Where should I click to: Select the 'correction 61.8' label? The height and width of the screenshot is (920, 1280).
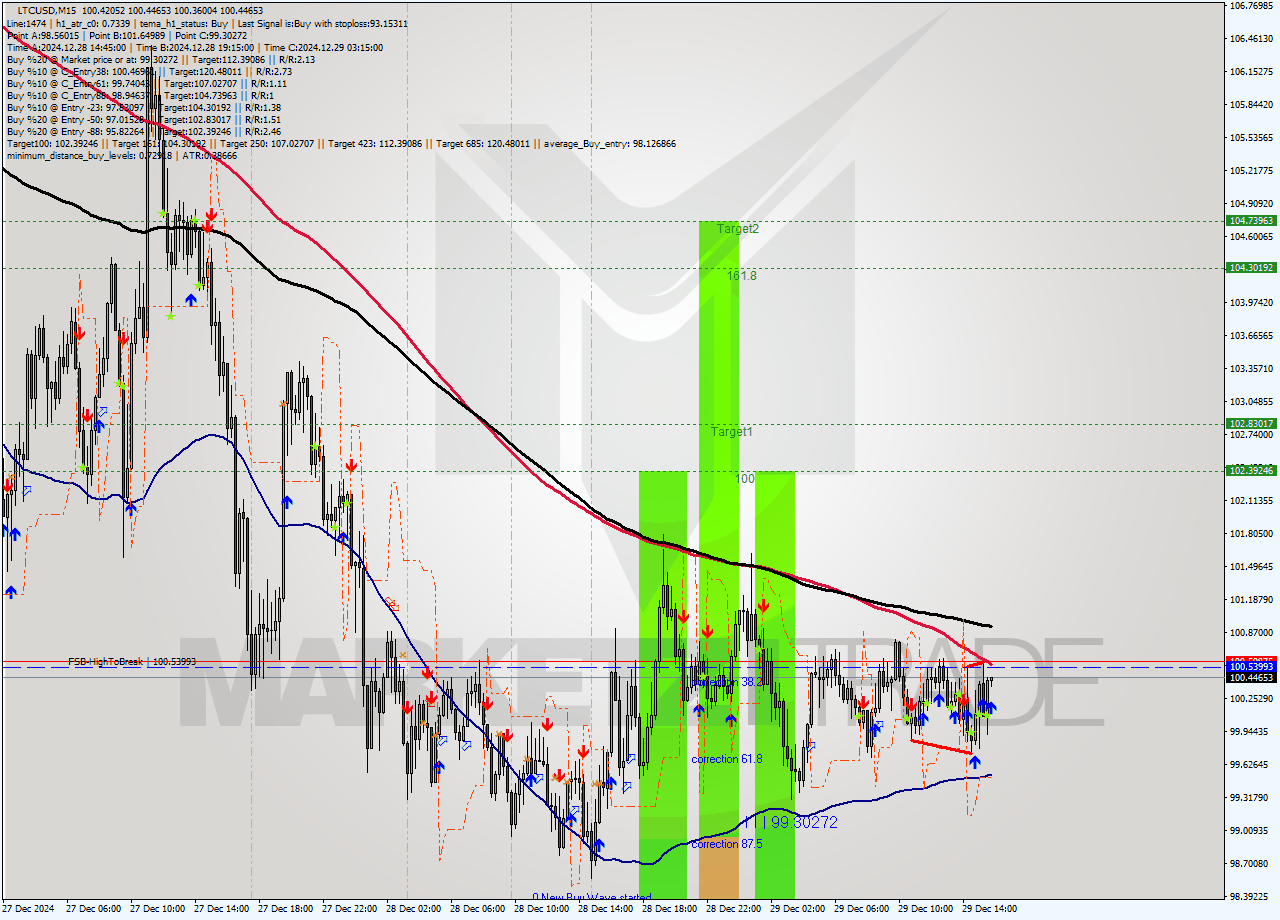pos(727,759)
